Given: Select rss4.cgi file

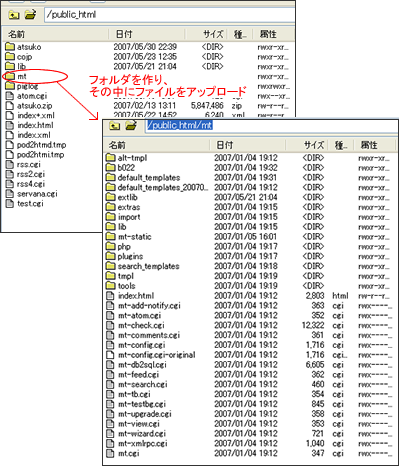Looking at the screenshot, I should pyautogui.click(x=26, y=184).
